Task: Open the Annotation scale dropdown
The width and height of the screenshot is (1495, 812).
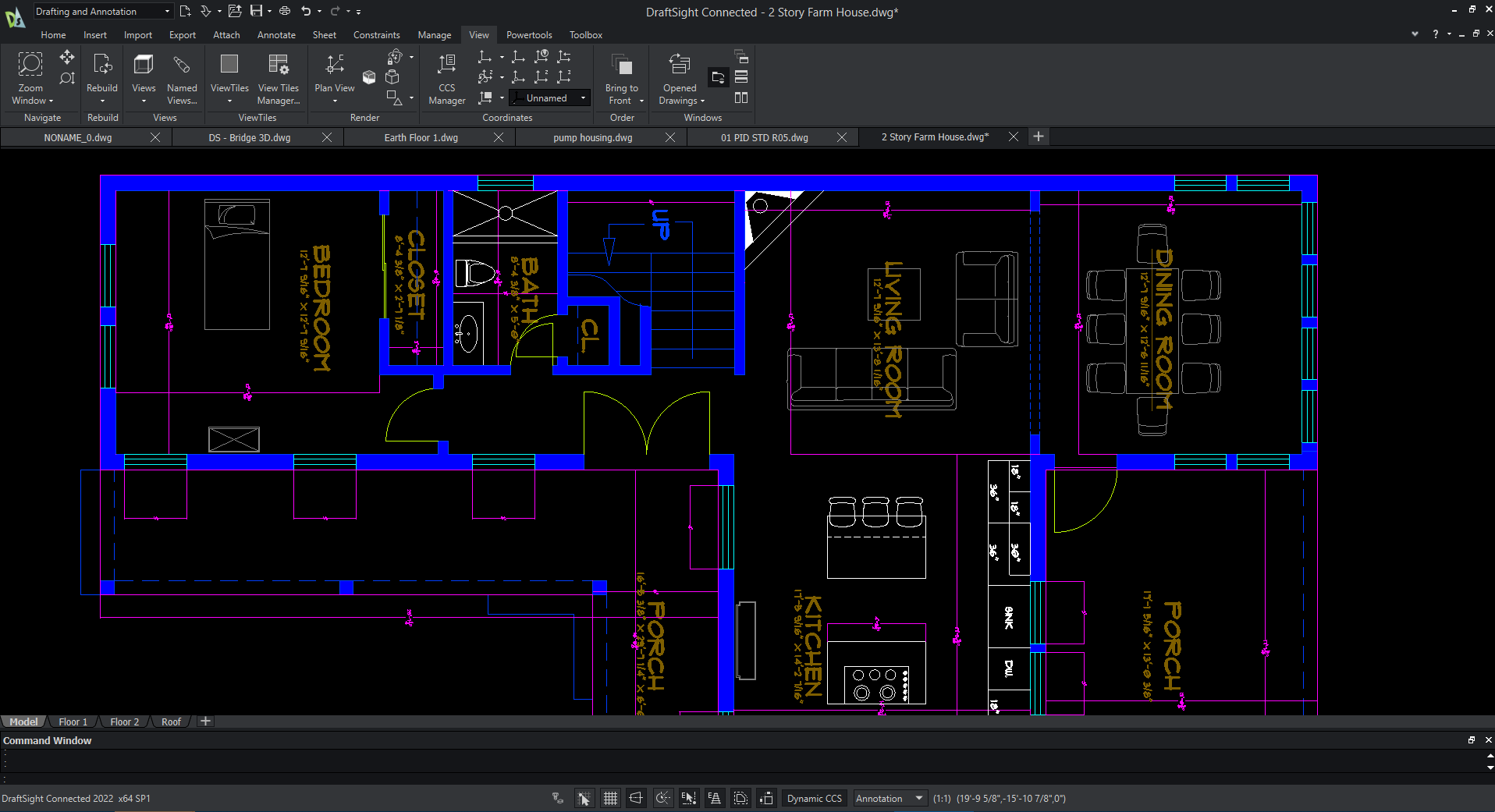Action: (x=889, y=798)
